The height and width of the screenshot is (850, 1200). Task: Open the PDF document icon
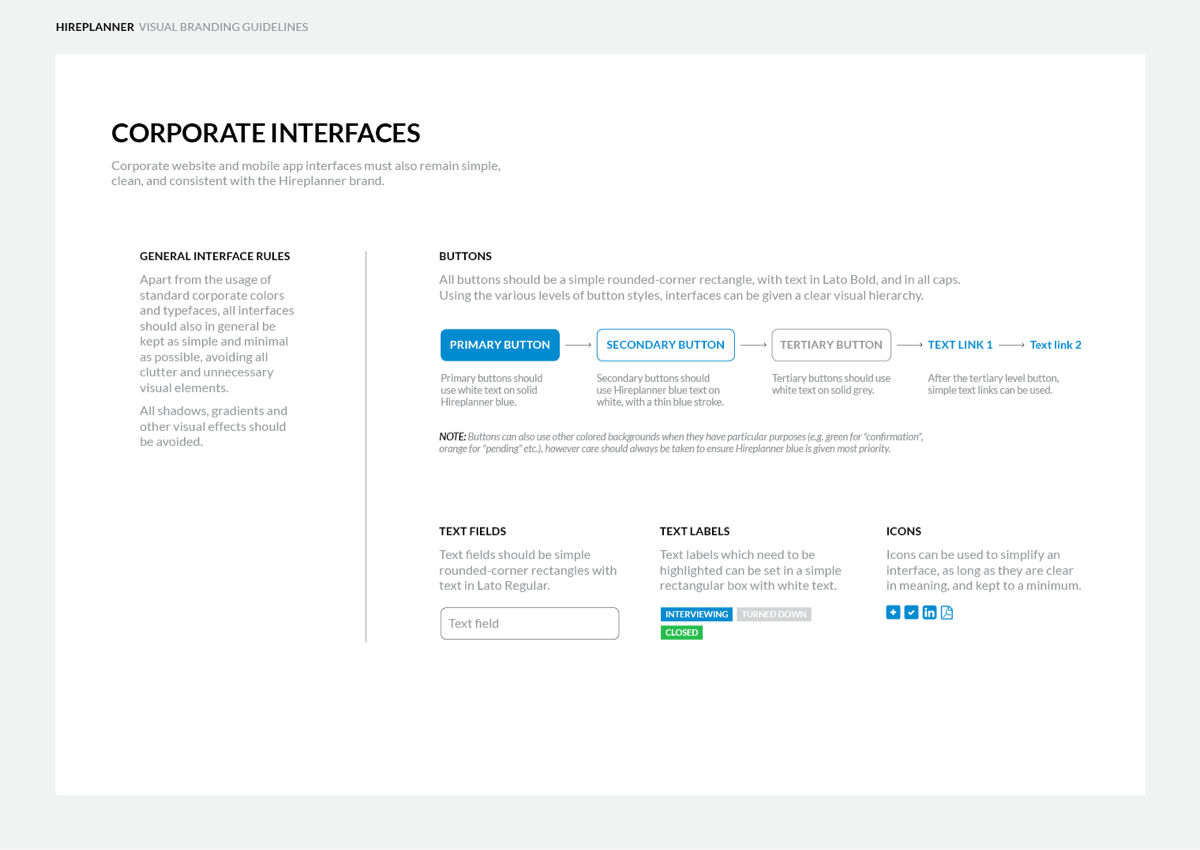946,612
